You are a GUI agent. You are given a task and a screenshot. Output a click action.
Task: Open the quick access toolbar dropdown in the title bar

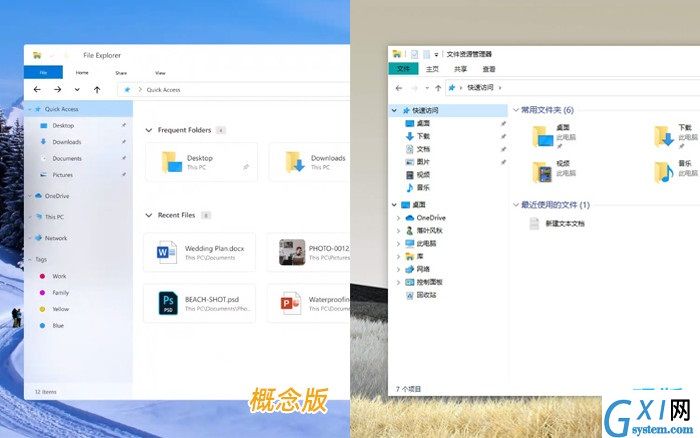click(436, 54)
